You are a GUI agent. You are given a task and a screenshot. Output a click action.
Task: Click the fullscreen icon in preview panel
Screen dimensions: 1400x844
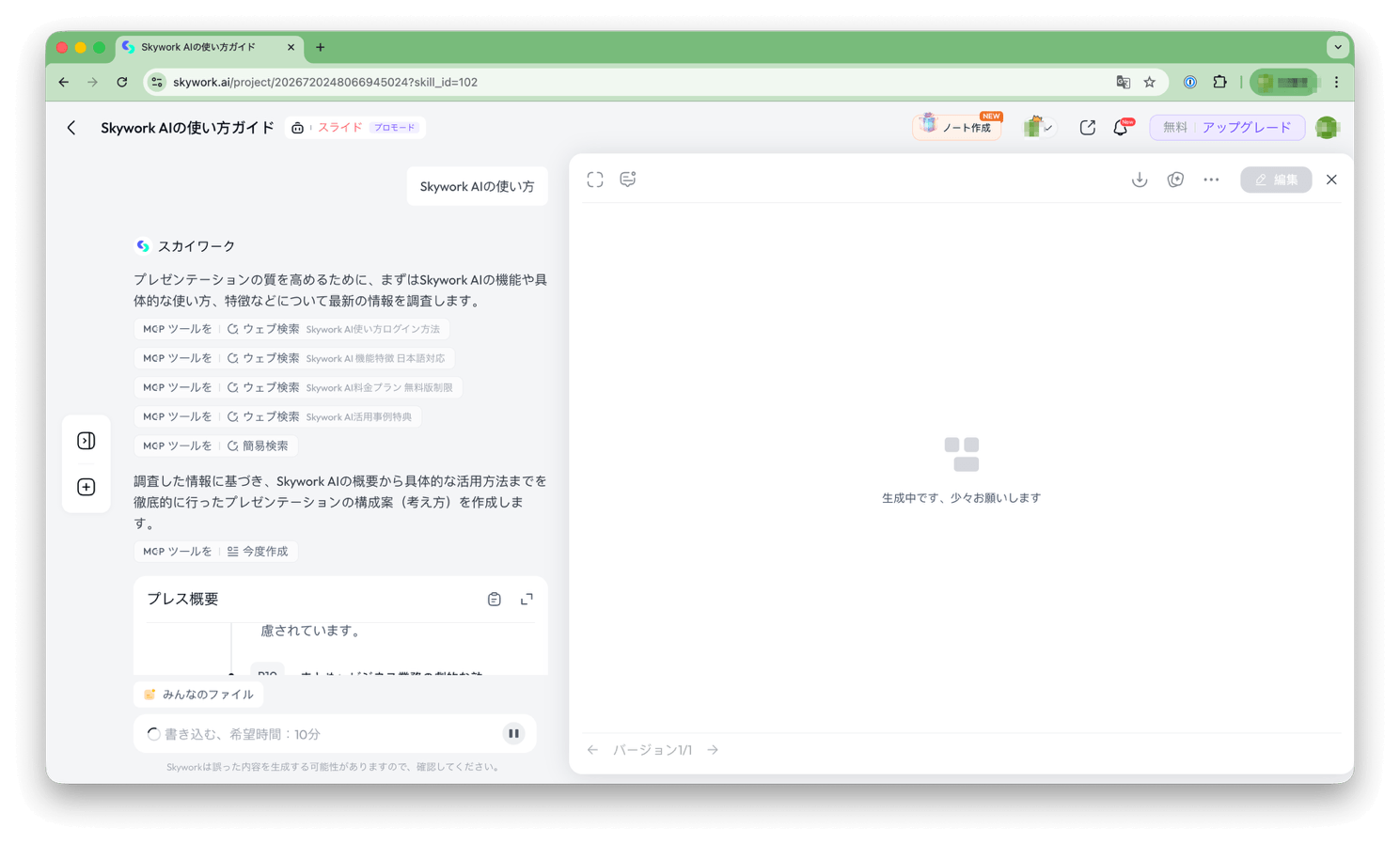(595, 180)
